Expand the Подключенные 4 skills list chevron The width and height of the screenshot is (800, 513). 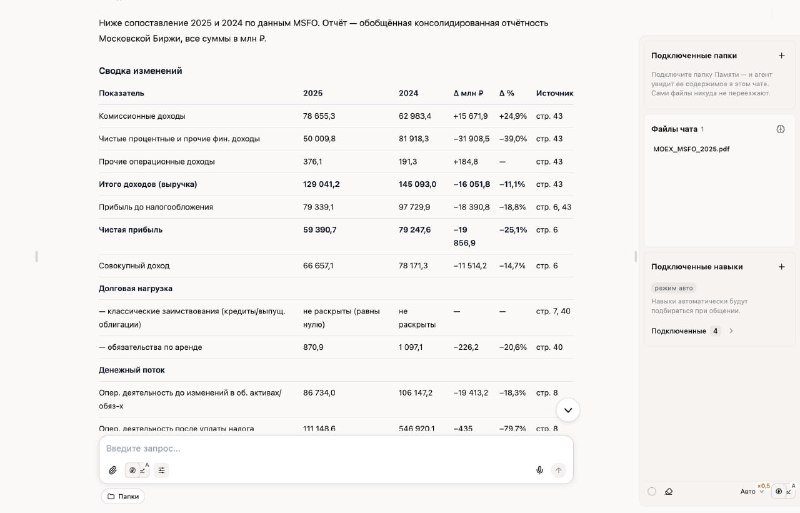(x=731, y=331)
